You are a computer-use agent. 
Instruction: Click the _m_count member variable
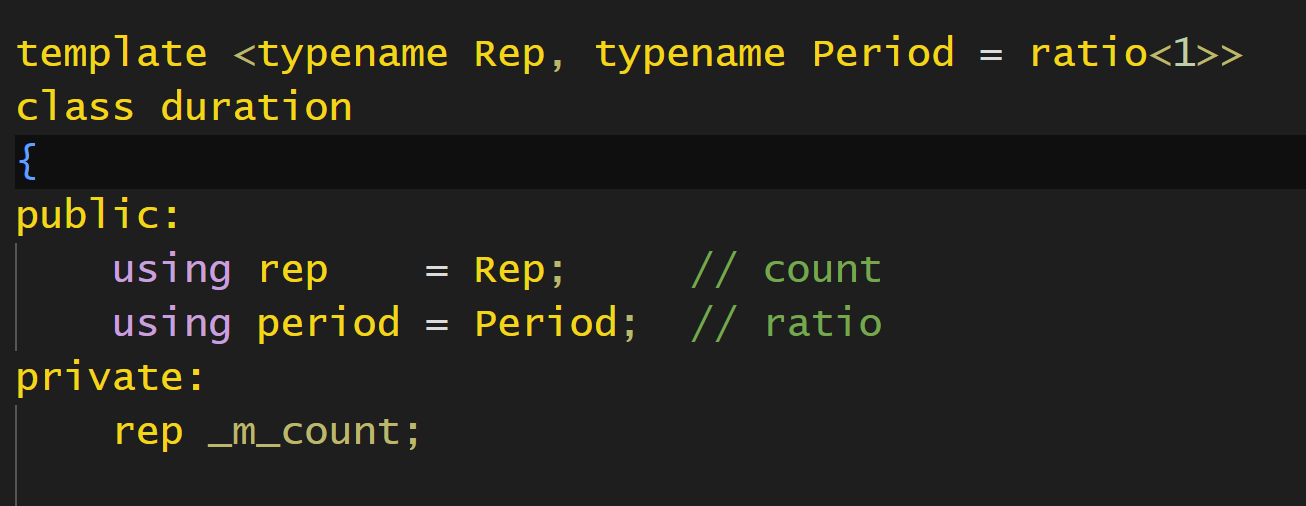304,431
